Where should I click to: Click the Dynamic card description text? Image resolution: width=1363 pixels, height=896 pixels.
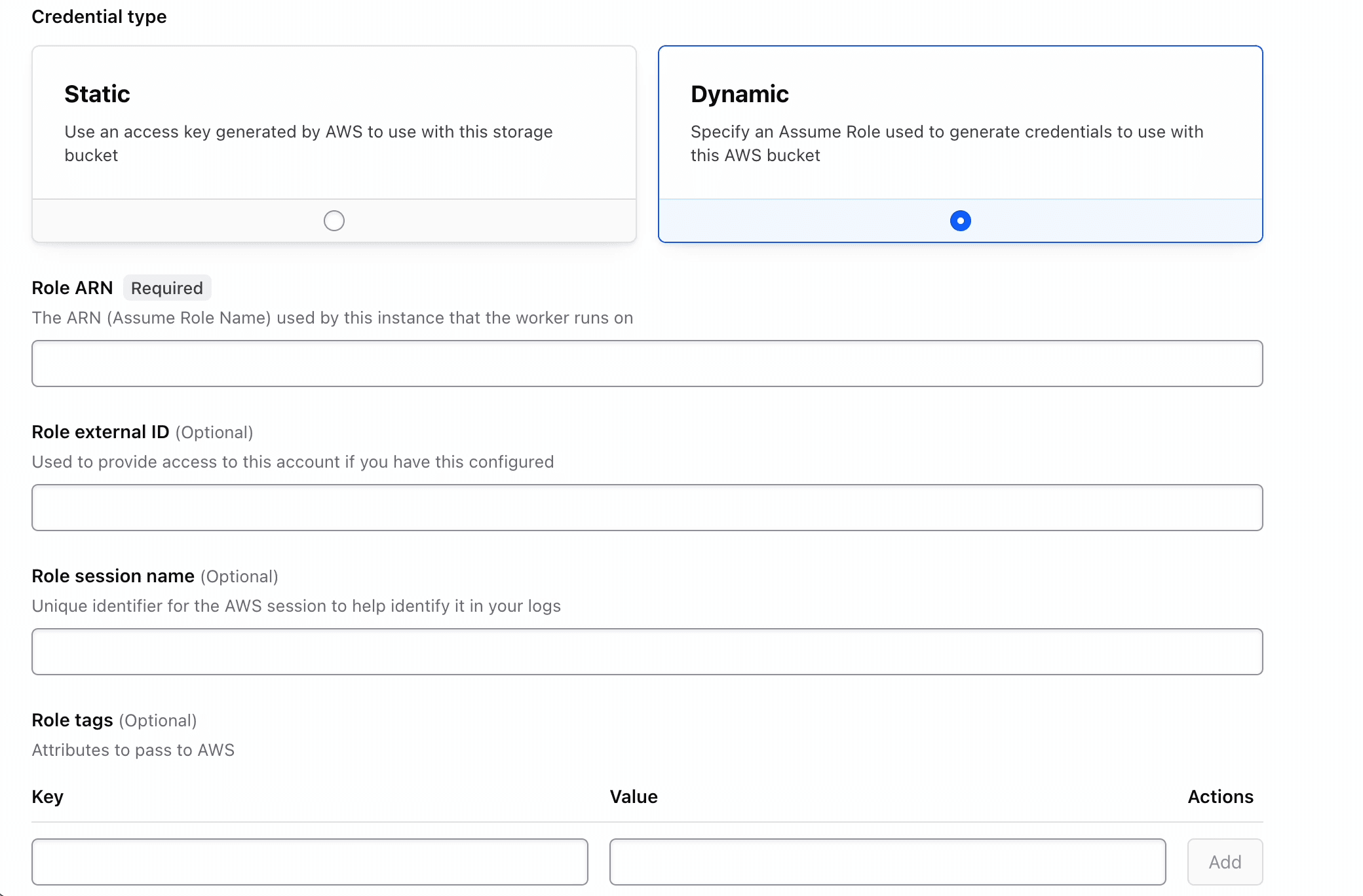pyautogui.click(x=946, y=143)
